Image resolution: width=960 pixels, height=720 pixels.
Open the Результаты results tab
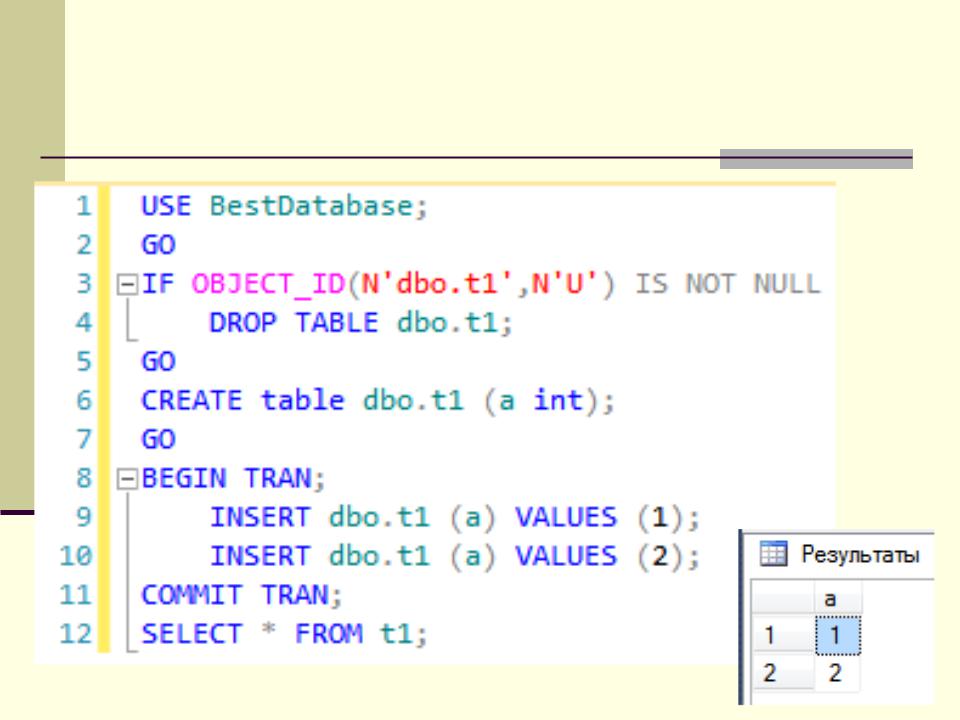(858, 556)
